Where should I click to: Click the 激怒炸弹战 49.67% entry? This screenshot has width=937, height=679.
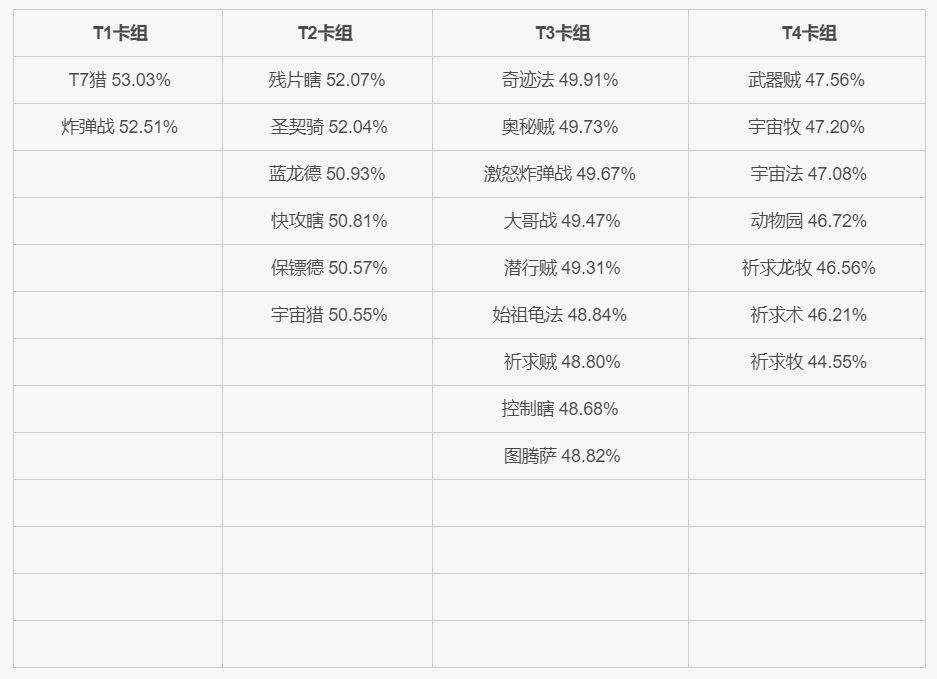pos(559,174)
